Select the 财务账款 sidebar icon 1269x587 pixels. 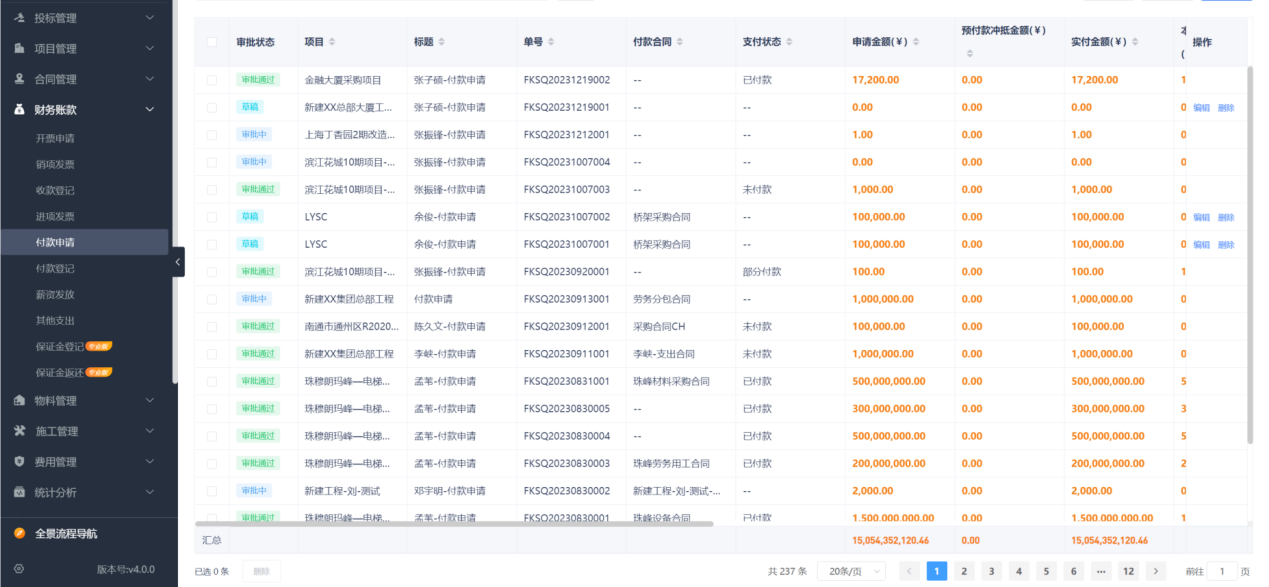pos(18,108)
